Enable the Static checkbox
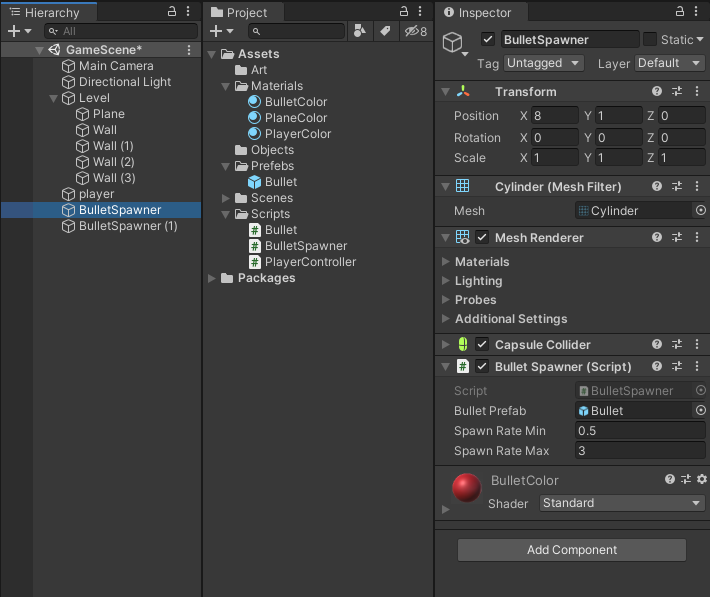 (x=650, y=39)
